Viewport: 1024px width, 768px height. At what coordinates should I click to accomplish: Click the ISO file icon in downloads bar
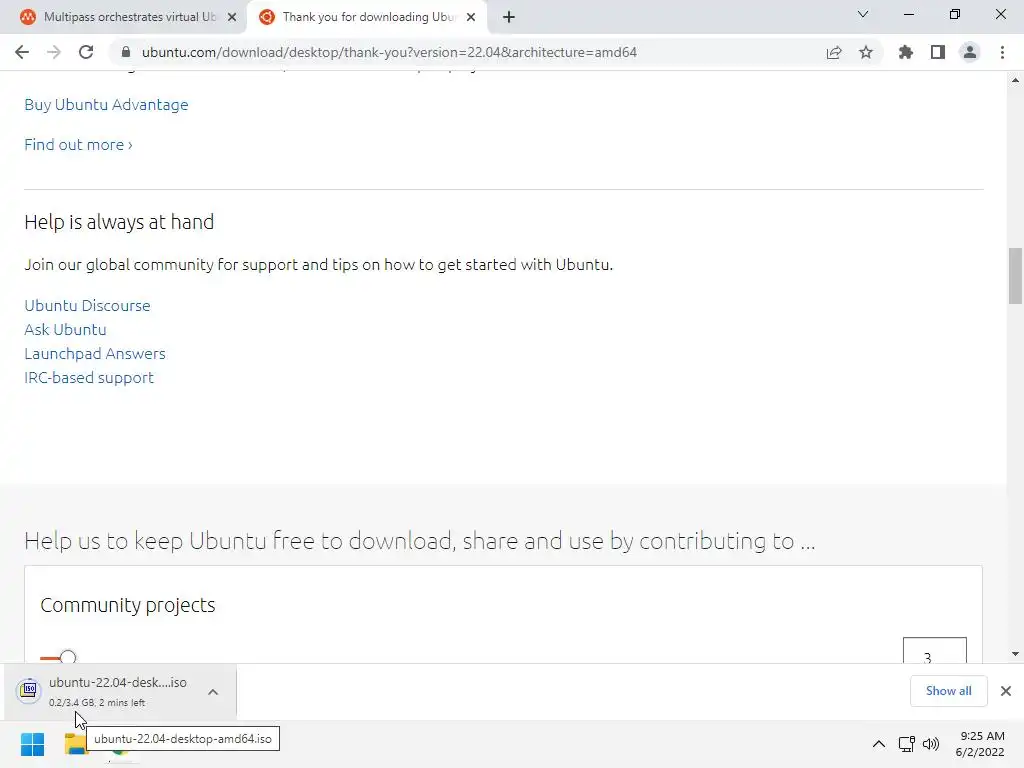tap(29, 691)
